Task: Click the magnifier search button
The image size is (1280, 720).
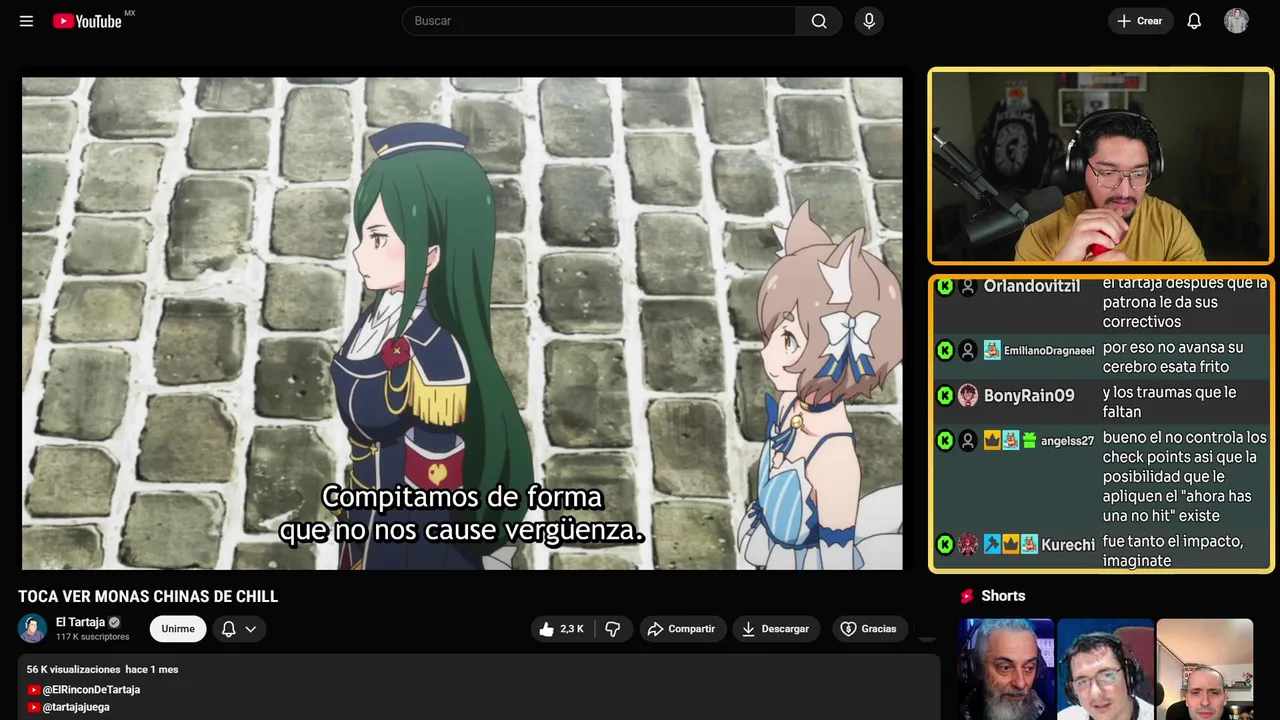Action: tap(819, 21)
